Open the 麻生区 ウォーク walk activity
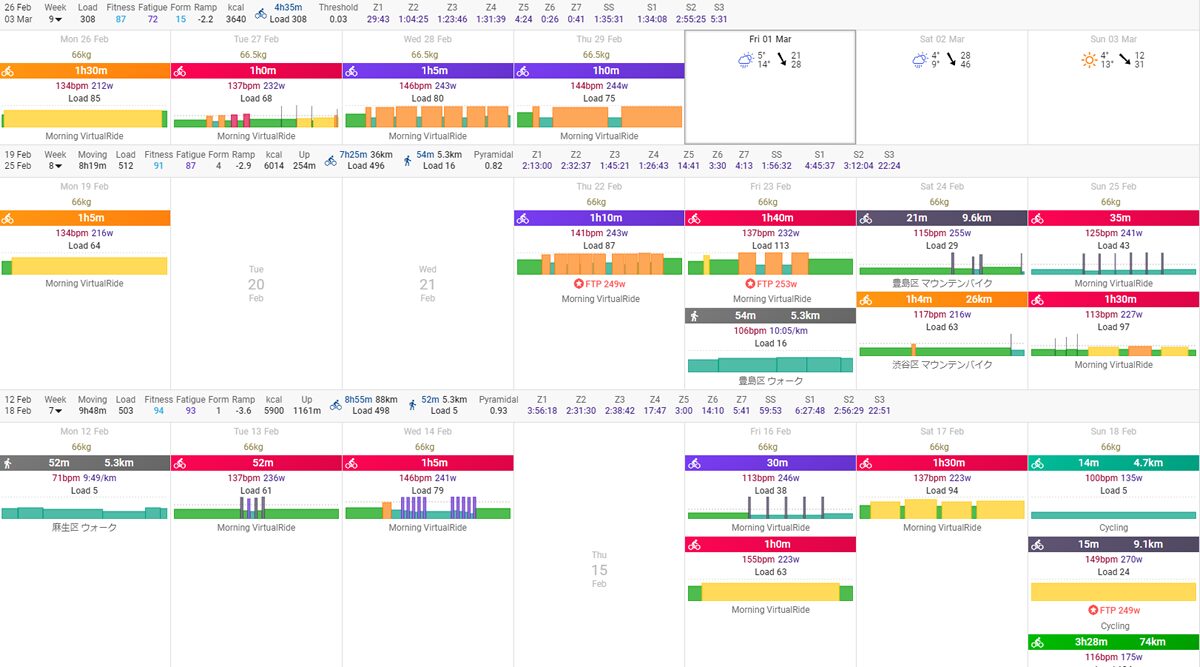Image resolution: width=1200 pixels, height=667 pixels. click(85, 527)
